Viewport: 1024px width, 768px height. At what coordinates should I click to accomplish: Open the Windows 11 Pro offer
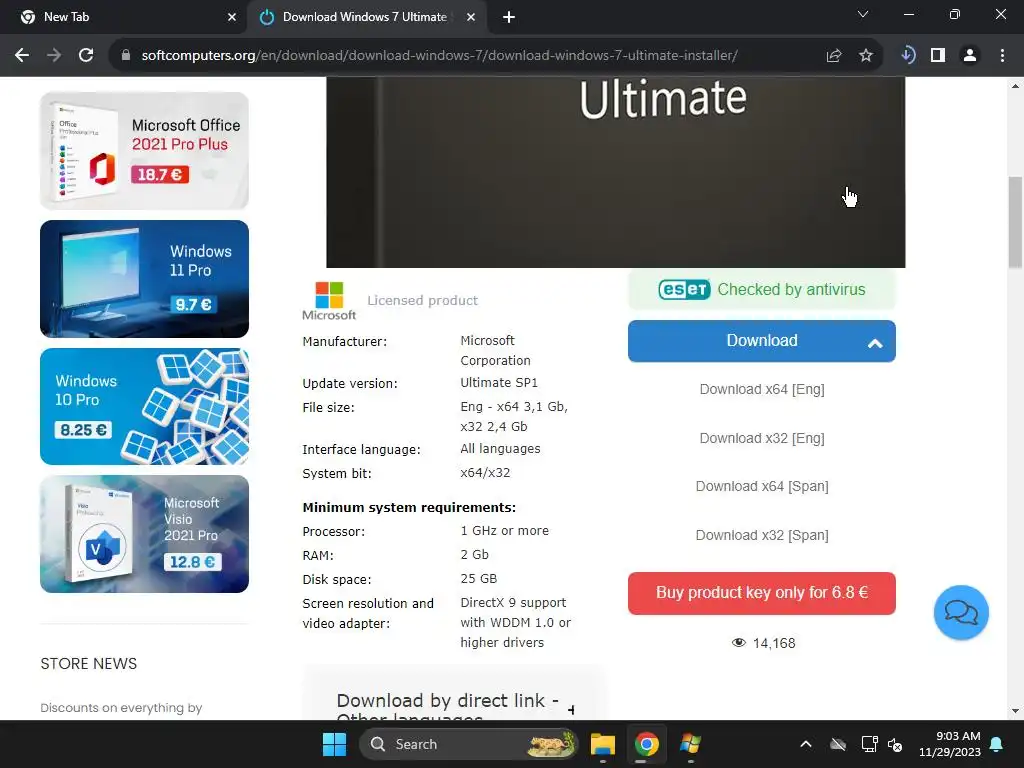[x=144, y=279]
